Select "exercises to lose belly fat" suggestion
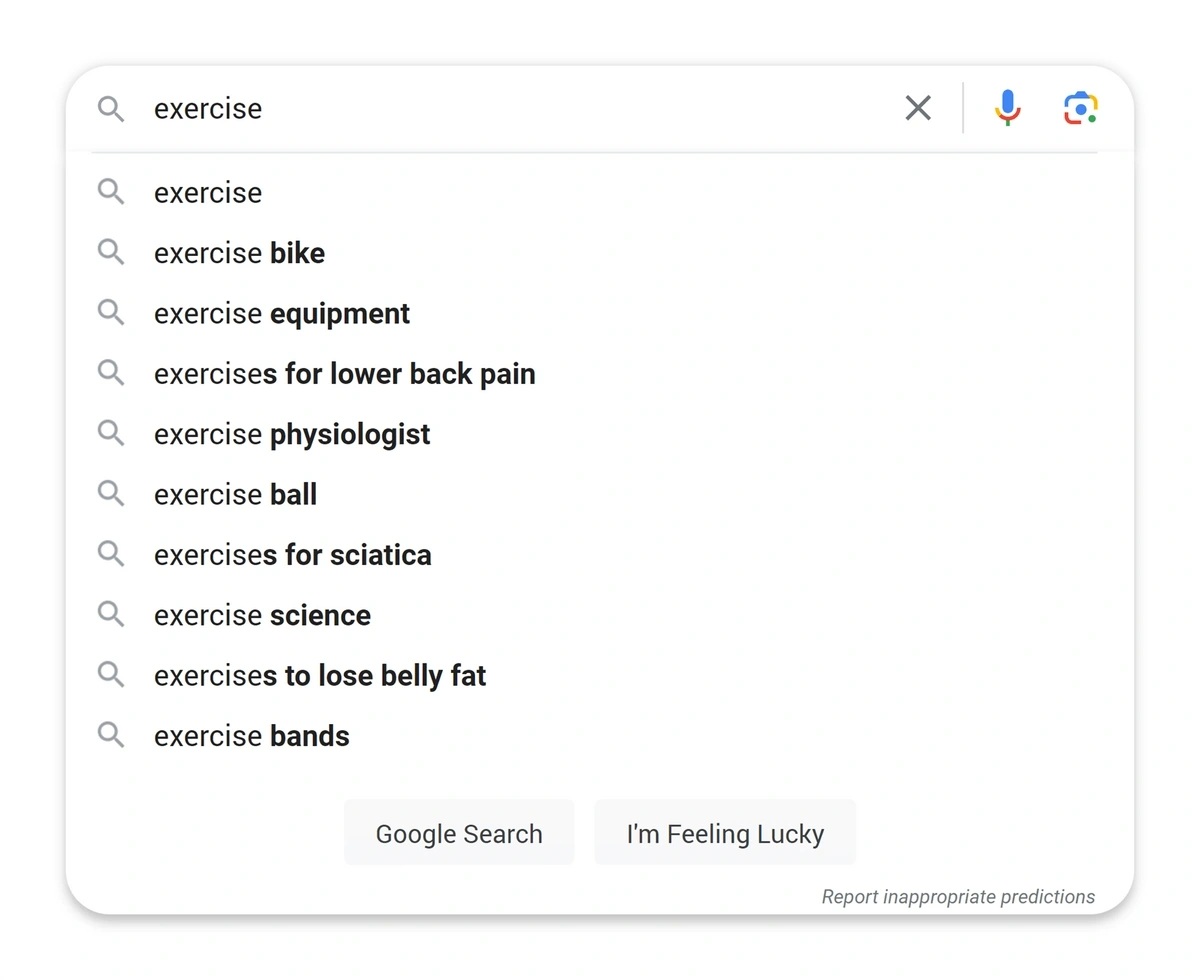 (x=320, y=676)
